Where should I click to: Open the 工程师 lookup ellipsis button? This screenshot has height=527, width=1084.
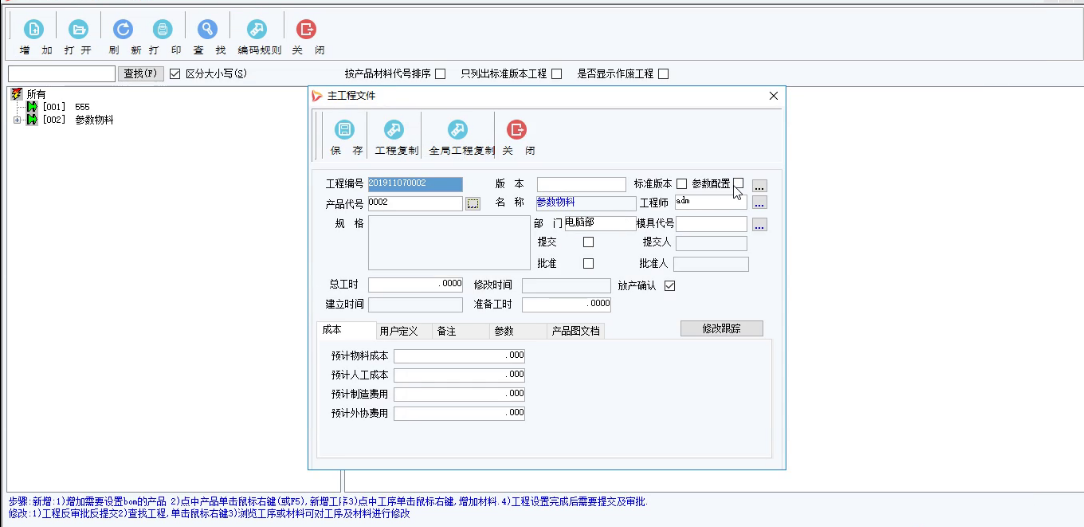click(759, 203)
